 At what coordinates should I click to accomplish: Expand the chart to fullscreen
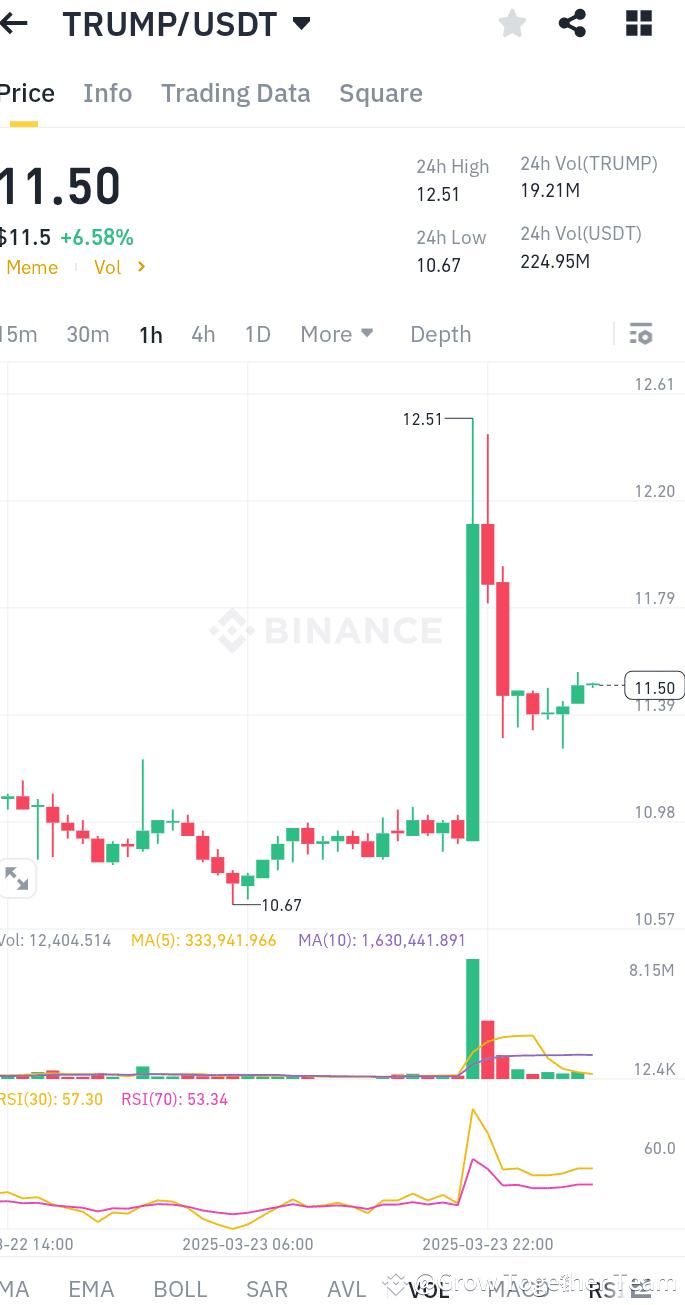coord(17,877)
